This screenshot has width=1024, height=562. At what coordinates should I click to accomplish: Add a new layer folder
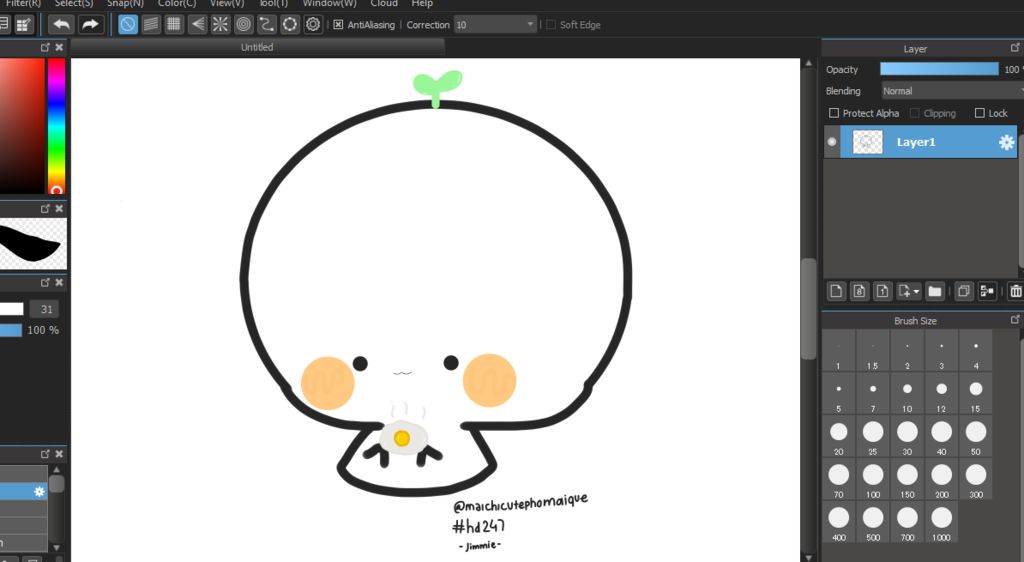tap(935, 291)
